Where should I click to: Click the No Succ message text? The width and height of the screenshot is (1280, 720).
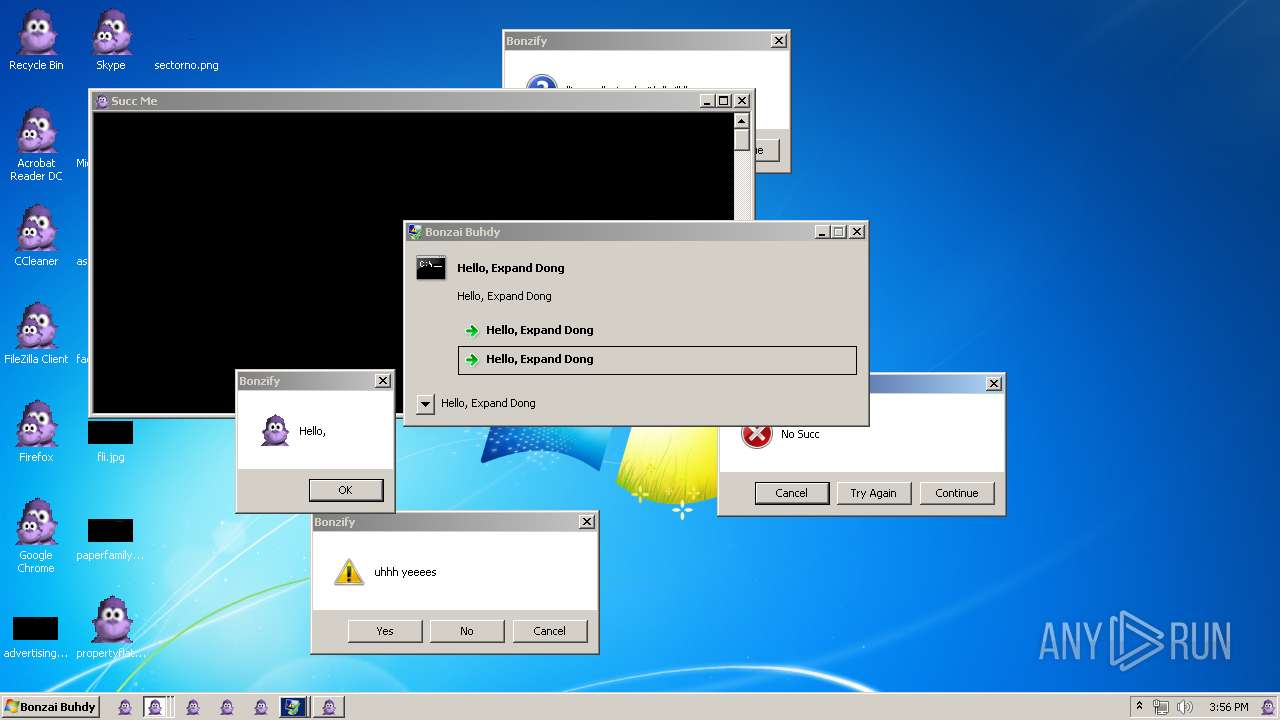[800, 434]
